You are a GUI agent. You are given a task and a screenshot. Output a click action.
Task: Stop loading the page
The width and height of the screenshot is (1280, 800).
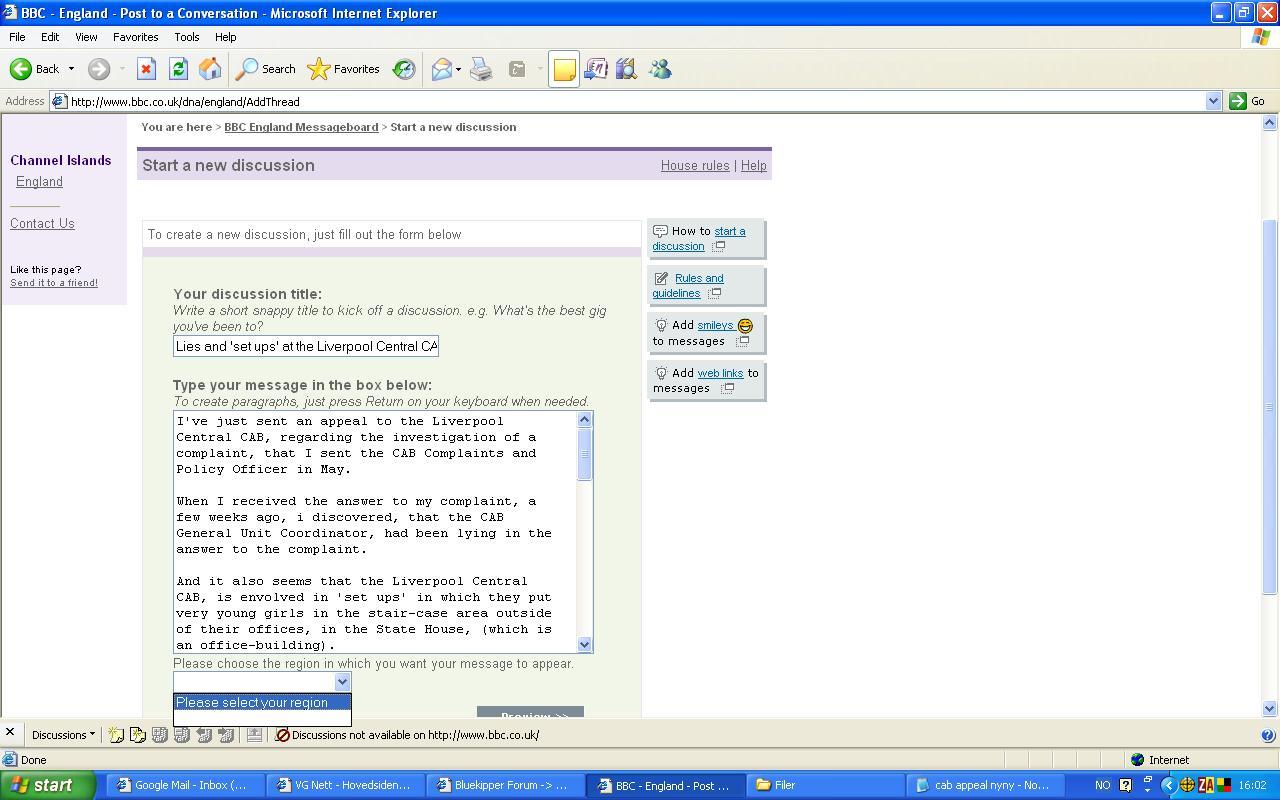click(146, 69)
